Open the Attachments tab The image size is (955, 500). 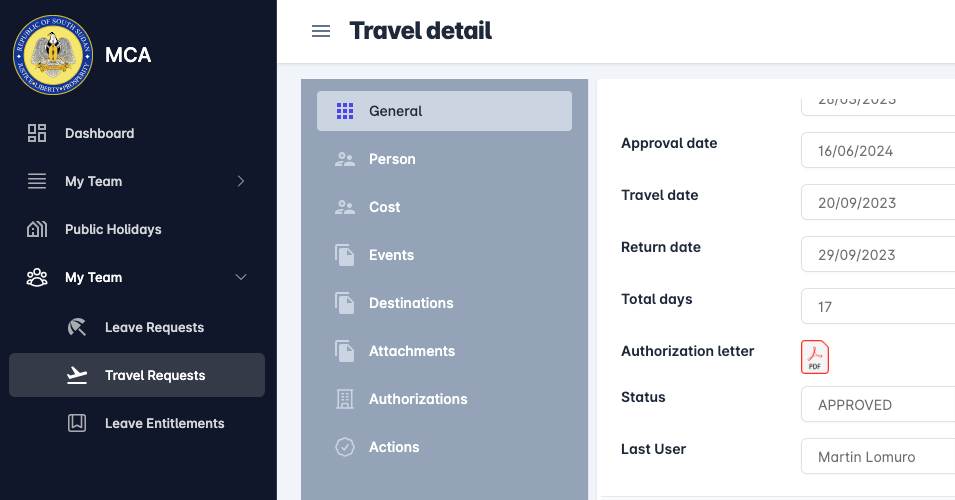pyautogui.click(x=411, y=351)
